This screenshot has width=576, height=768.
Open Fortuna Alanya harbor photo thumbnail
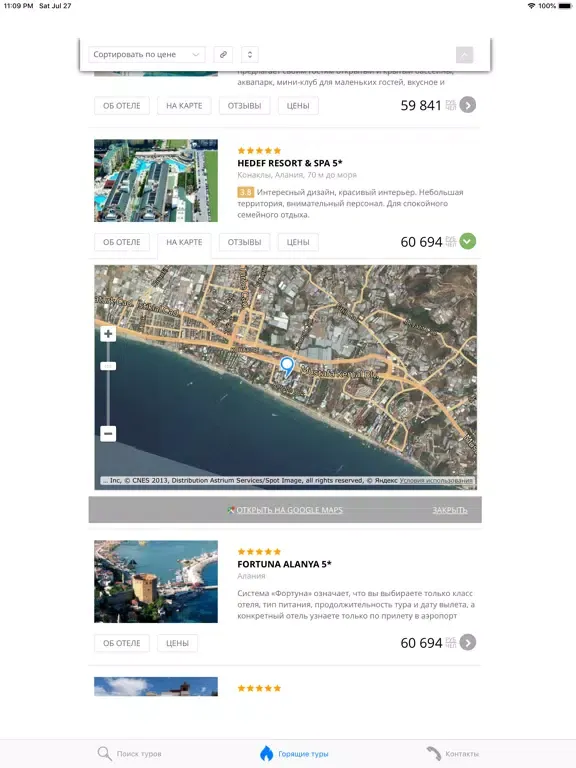pyautogui.click(x=156, y=581)
